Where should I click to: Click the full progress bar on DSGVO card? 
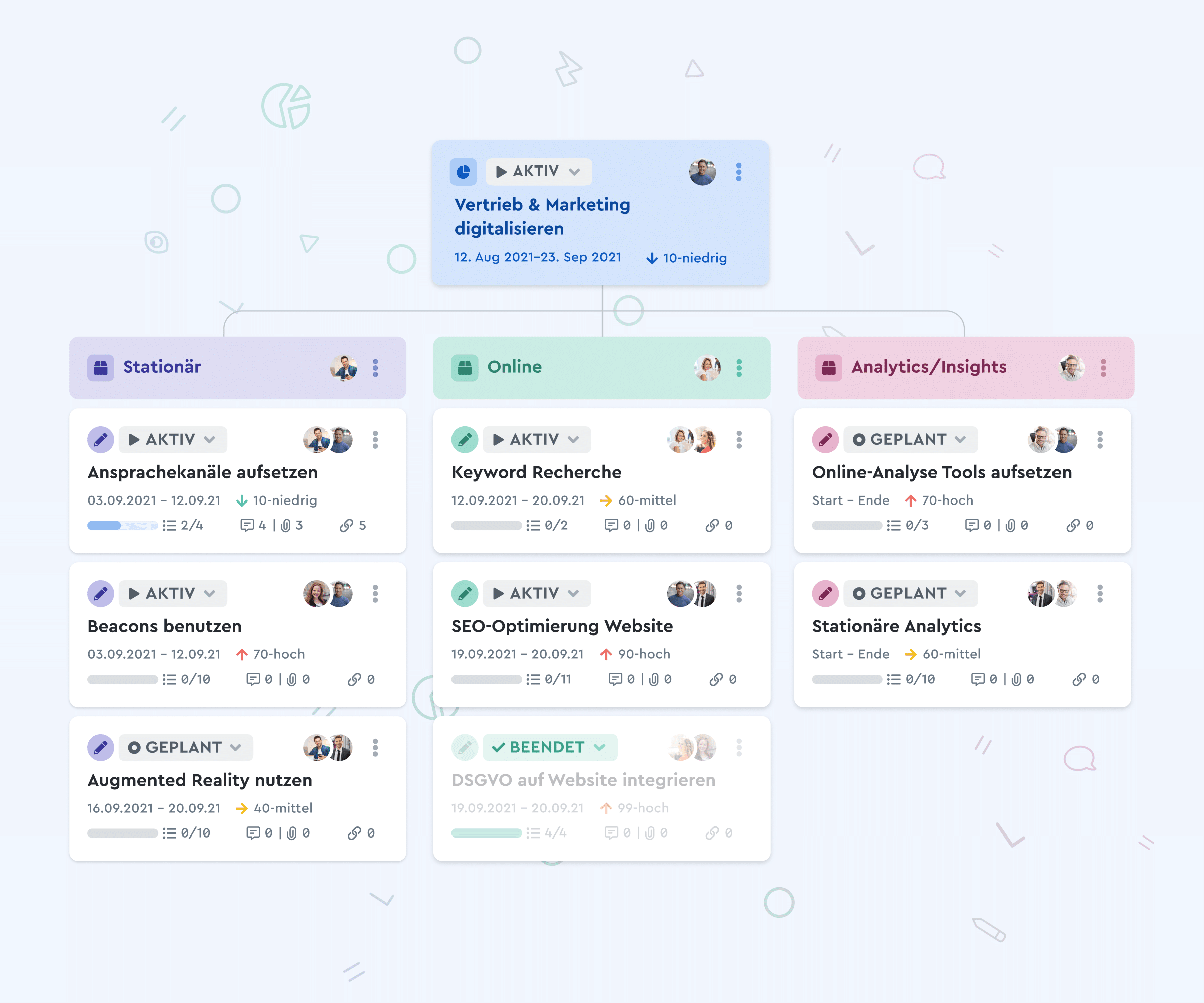tap(486, 833)
